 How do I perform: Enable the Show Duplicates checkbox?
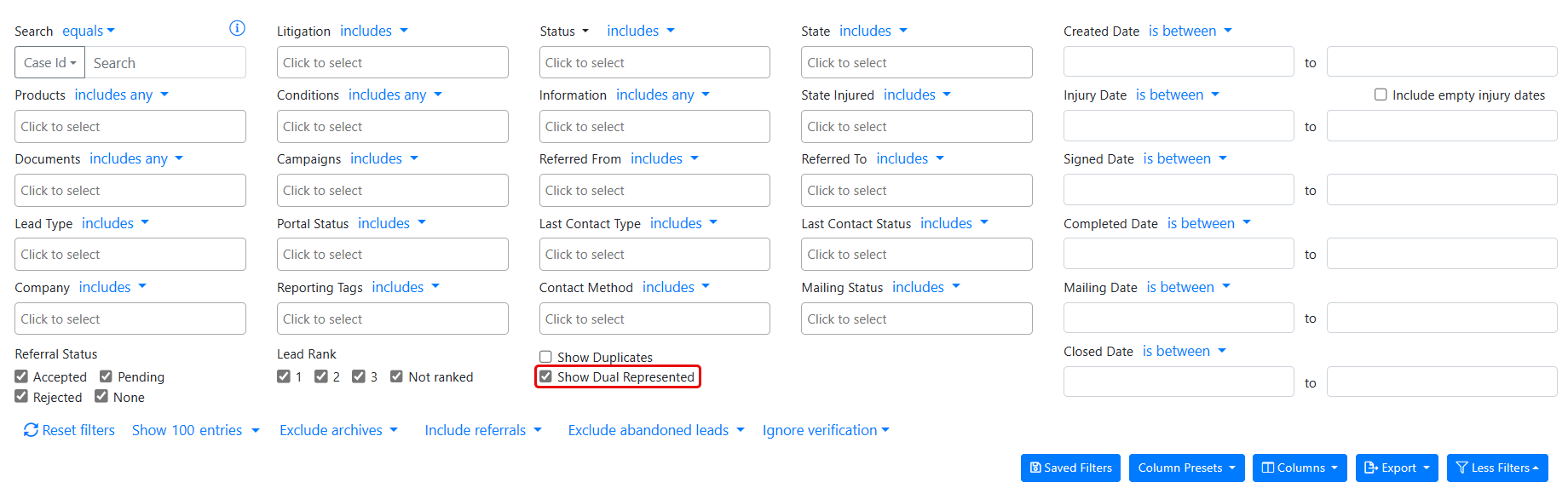click(x=546, y=357)
